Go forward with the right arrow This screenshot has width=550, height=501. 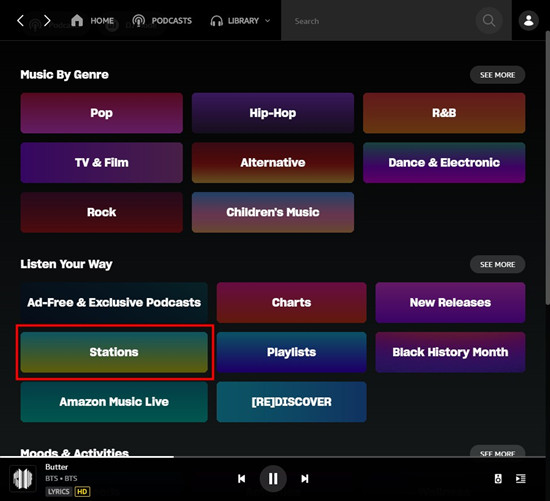click(x=47, y=21)
